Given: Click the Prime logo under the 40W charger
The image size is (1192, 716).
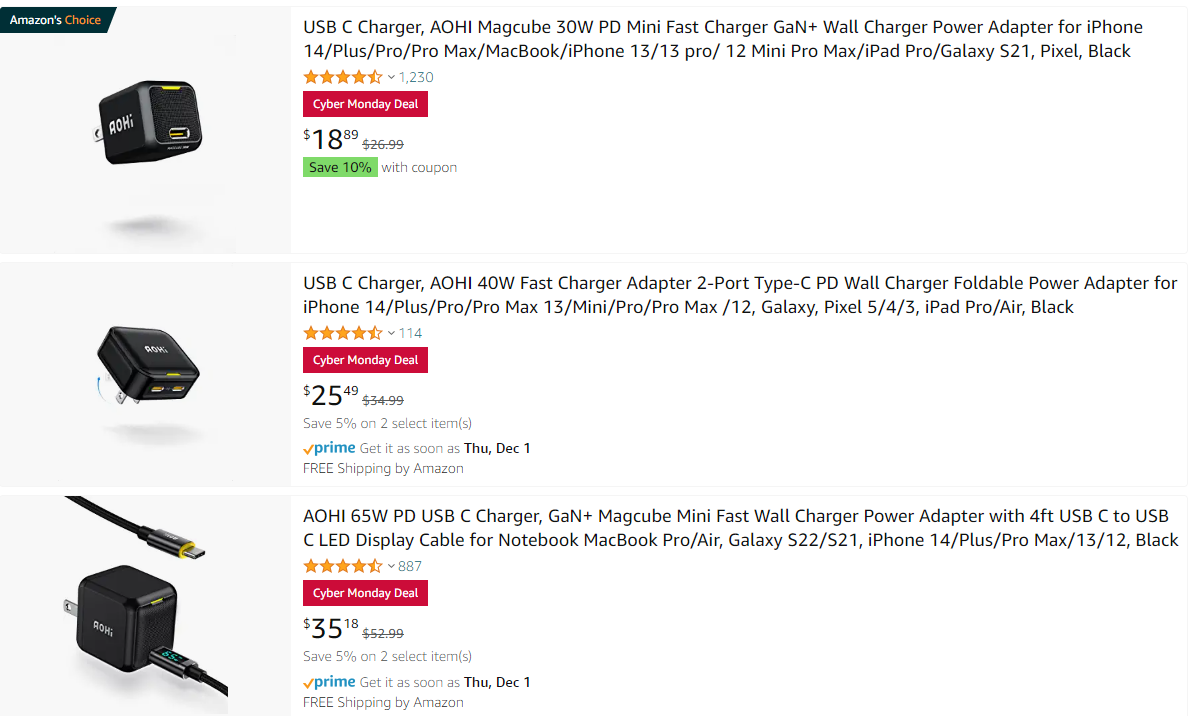Looking at the screenshot, I should point(329,448).
